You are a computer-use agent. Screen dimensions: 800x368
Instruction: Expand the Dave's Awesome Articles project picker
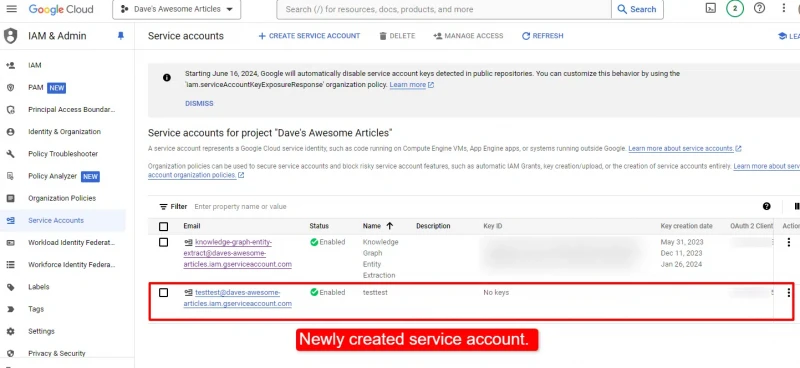pos(177,9)
